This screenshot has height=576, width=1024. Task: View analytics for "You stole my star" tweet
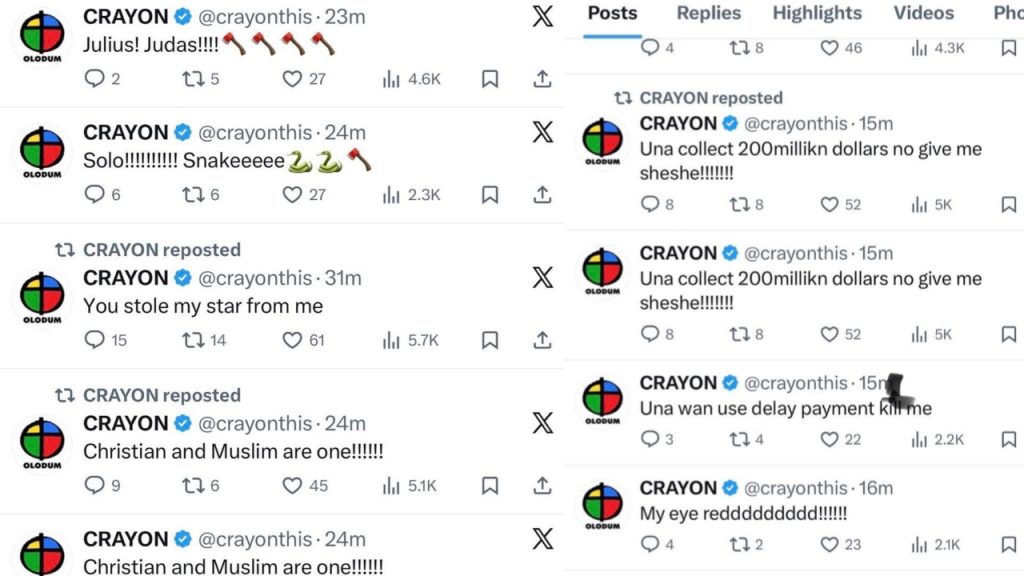[x=392, y=340]
